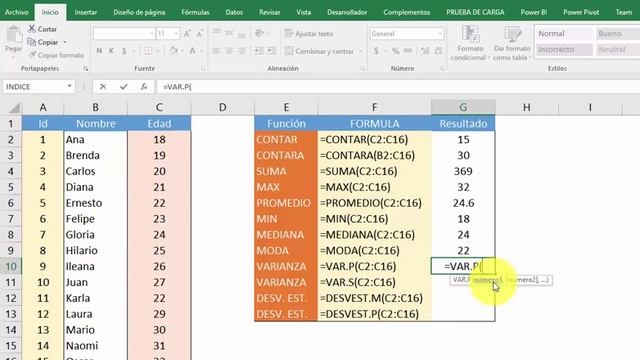Screen dimensions: 640x360
Task: Click in the formula bar input
Action: (398, 87)
